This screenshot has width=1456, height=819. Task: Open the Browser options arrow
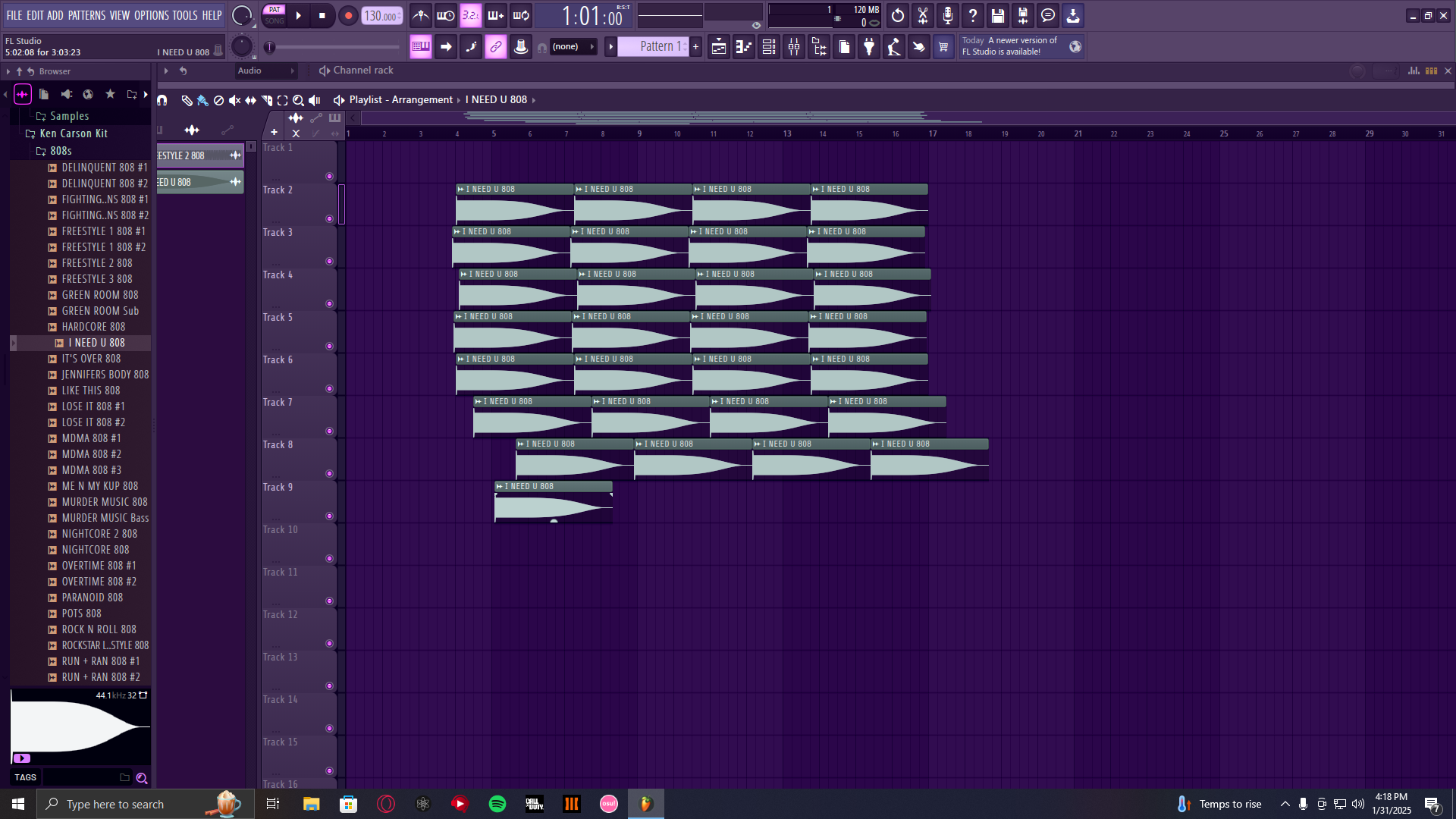(x=8, y=71)
